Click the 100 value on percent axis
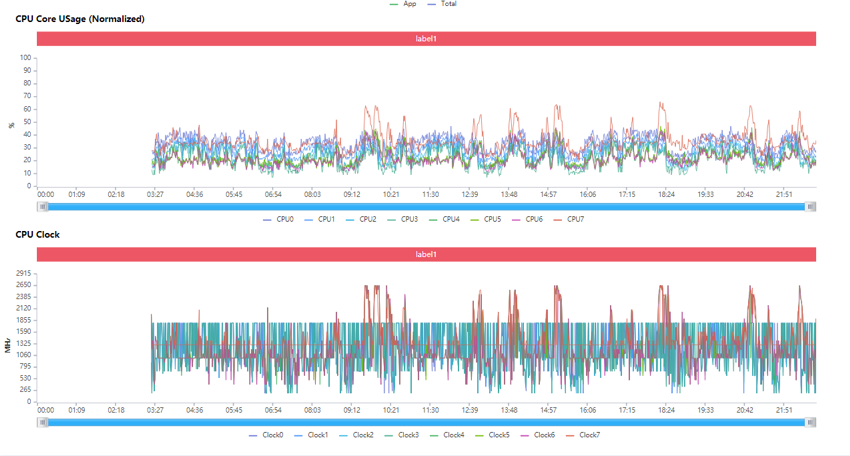 pos(25,57)
